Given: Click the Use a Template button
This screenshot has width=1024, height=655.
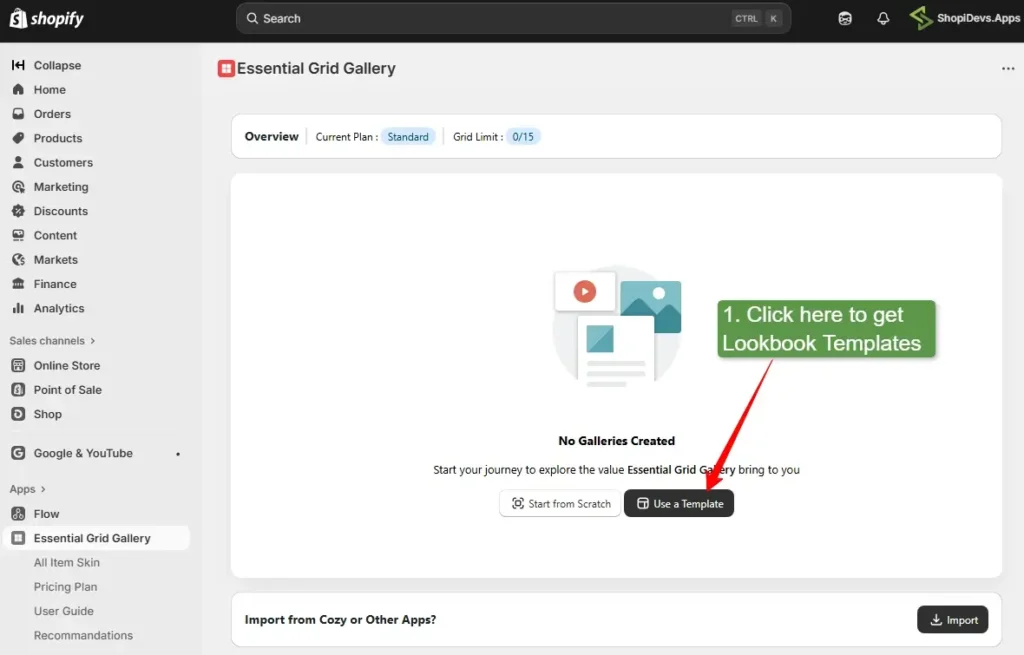Looking at the screenshot, I should pyautogui.click(x=679, y=504).
